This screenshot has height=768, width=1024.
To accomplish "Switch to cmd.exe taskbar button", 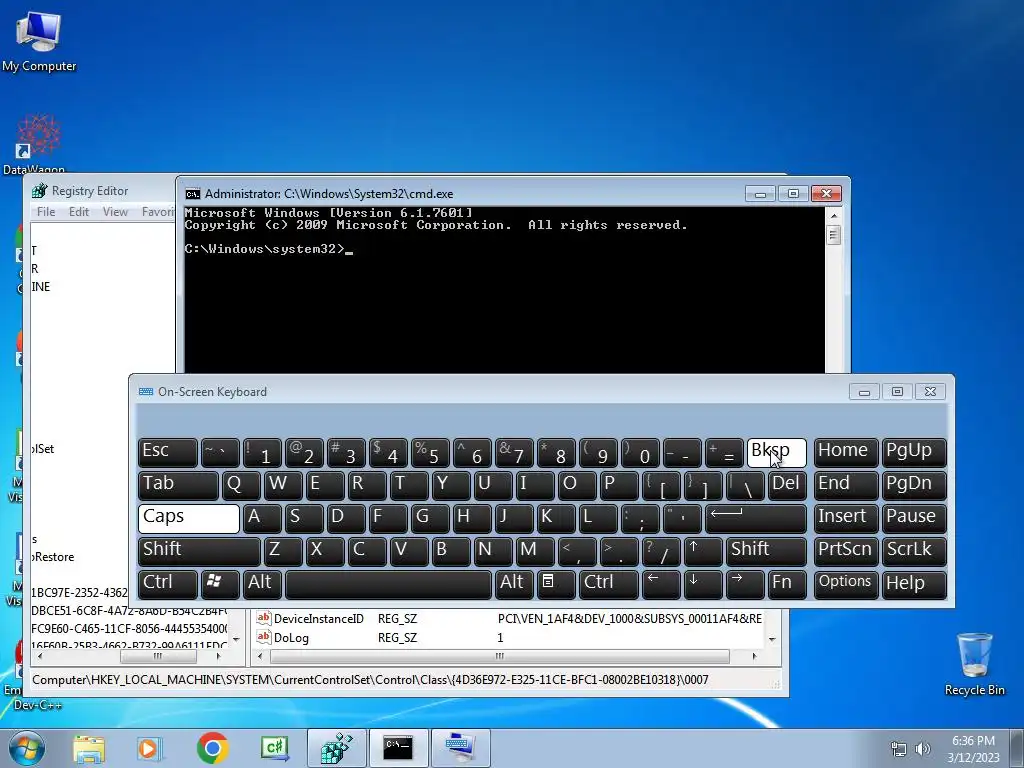I will coord(398,748).
